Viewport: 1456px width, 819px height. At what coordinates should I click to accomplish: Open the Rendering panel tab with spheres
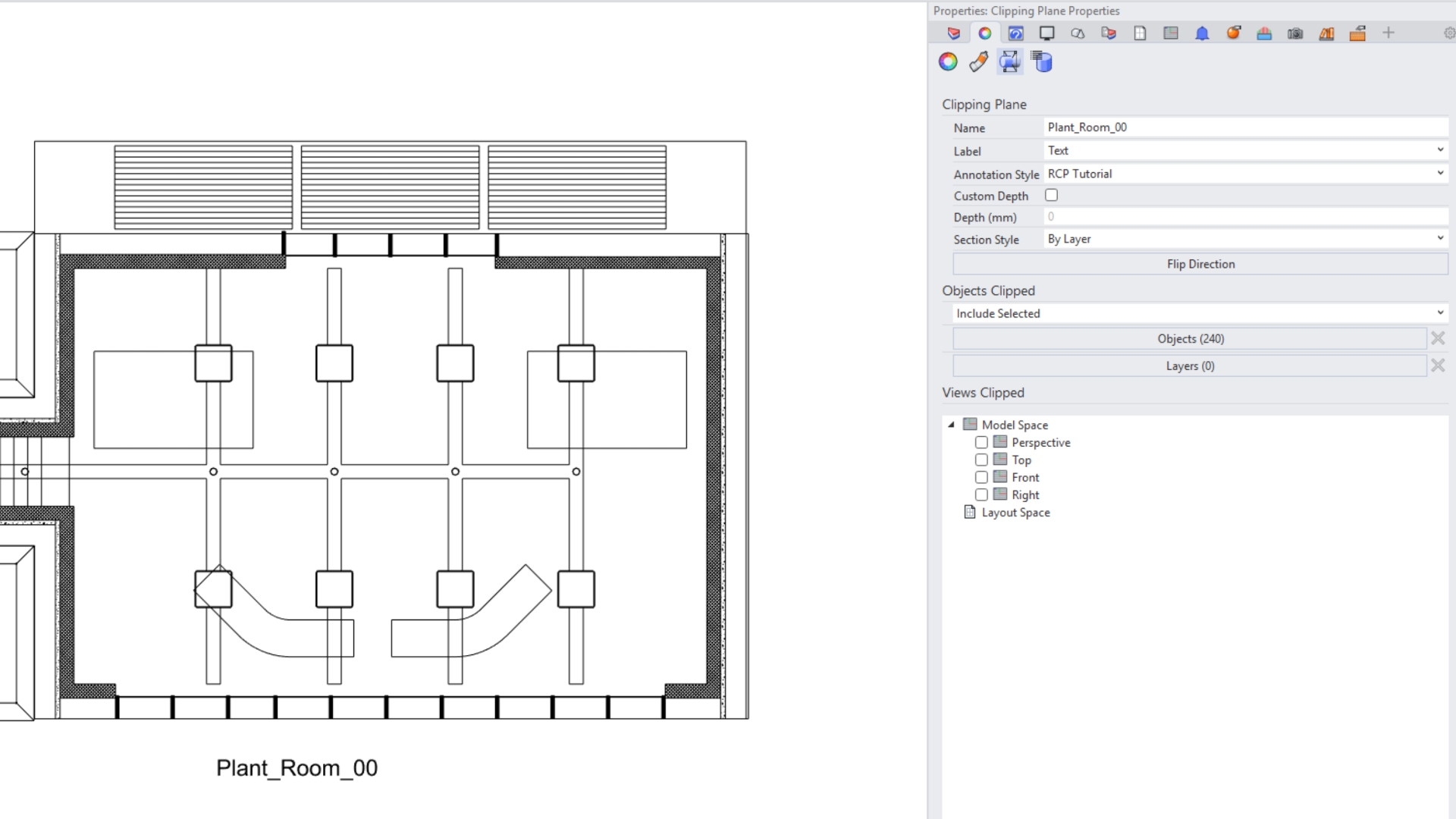tap(1078, 33)
